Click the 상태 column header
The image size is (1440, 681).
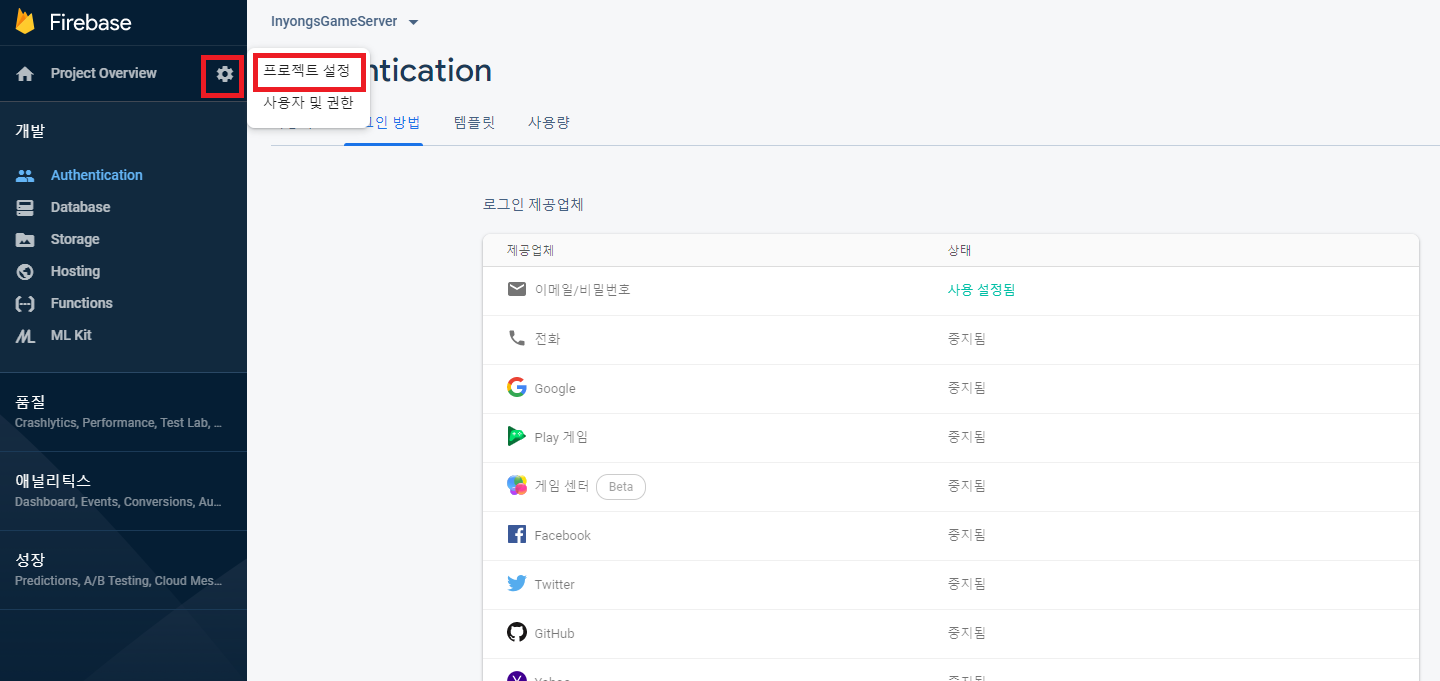point(959,250)
